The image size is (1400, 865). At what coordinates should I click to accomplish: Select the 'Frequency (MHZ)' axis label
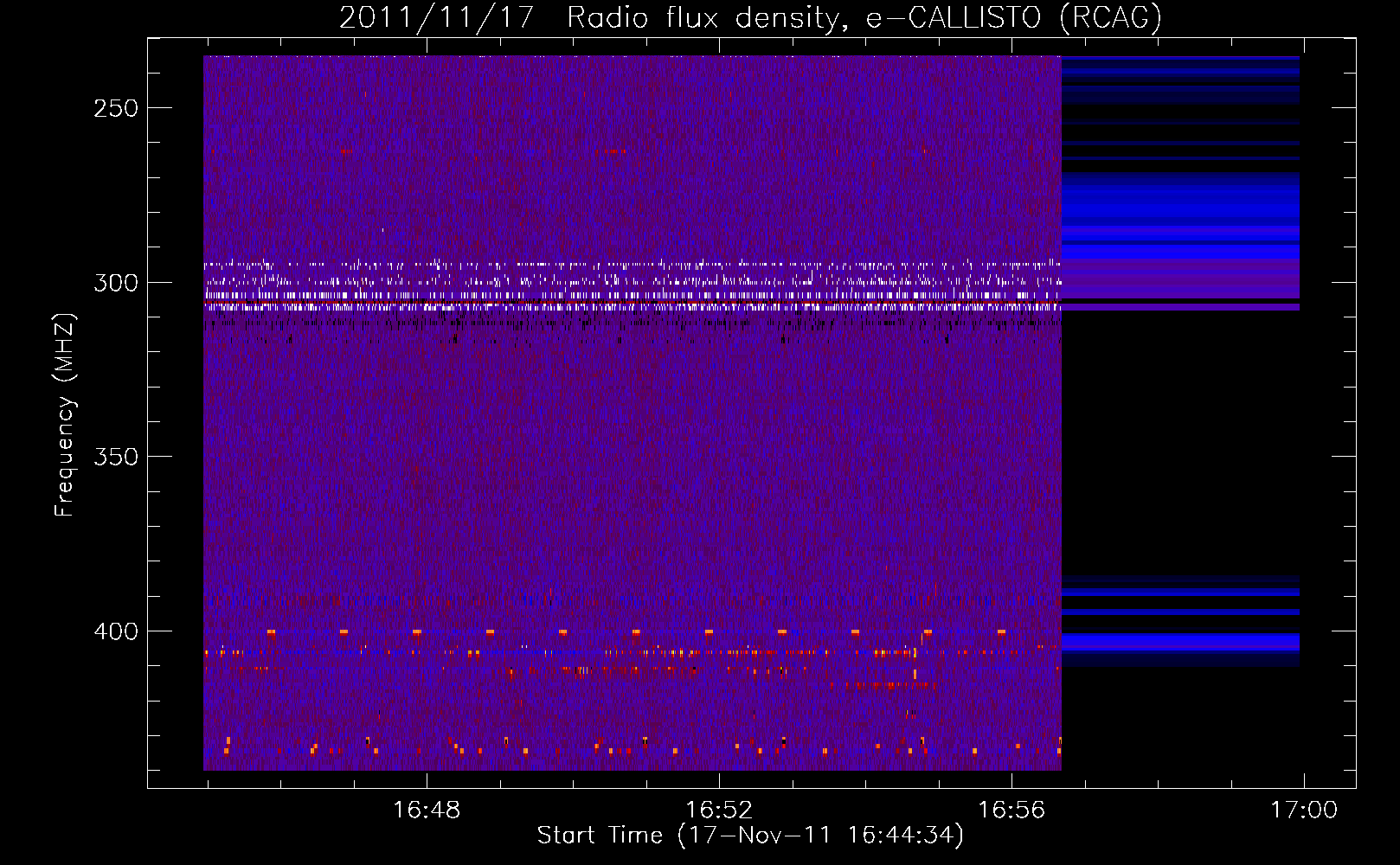pos(65,415)
